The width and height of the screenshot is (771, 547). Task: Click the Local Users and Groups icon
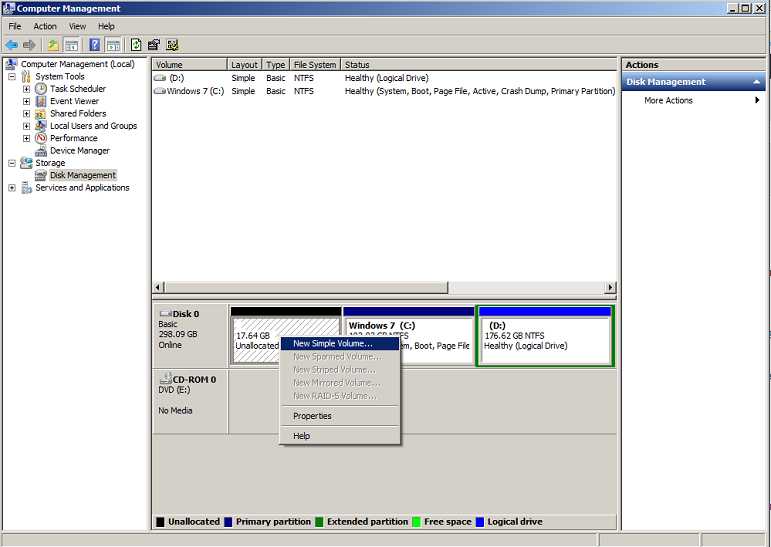(x=41, y=126)
